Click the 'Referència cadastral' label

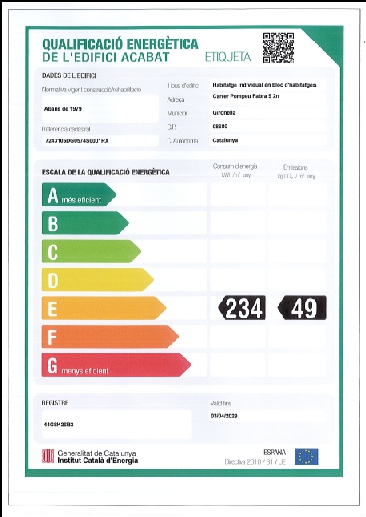(66, 129)
